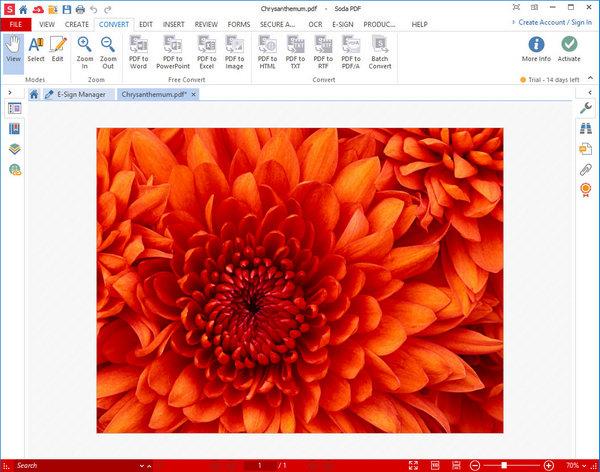
Task: Convert using PDF to Excel
Action: [207, 53]
